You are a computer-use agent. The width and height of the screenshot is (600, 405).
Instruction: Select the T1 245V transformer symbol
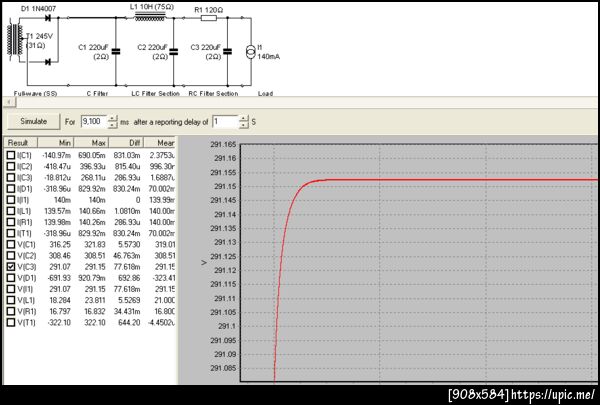(x=15, y=40)
